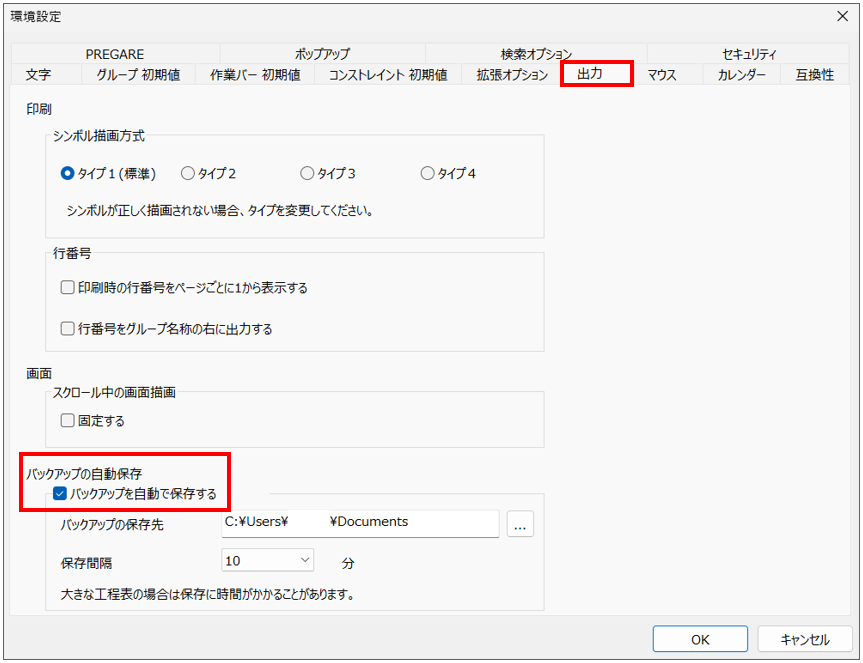Switch to the 作業バー 初期値 tab
The image size is (863, 663).
point(255,74)
